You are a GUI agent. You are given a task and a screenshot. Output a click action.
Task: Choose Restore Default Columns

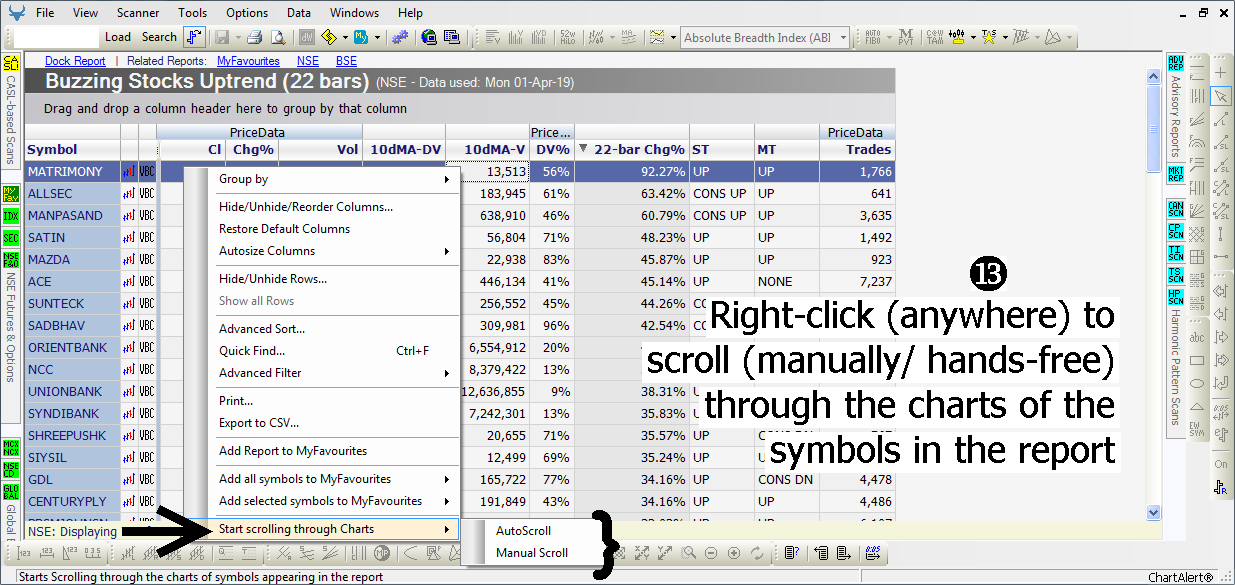tap(335, 229)
